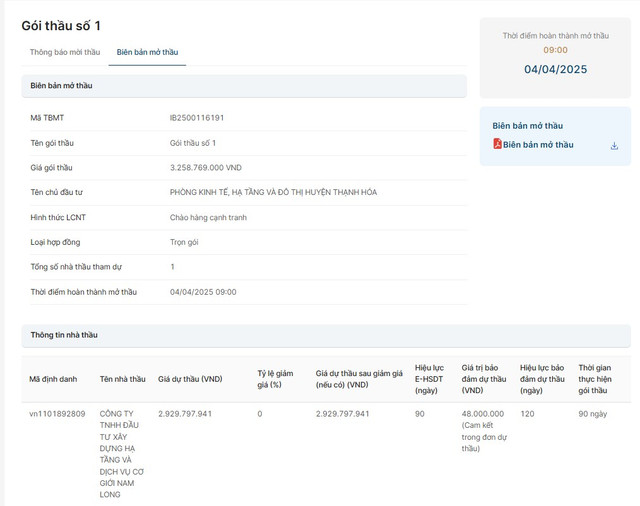Switch to the Thông báo mời thầu tab
This screenshot has height=506, width=640.
click(x=65, y=52)
